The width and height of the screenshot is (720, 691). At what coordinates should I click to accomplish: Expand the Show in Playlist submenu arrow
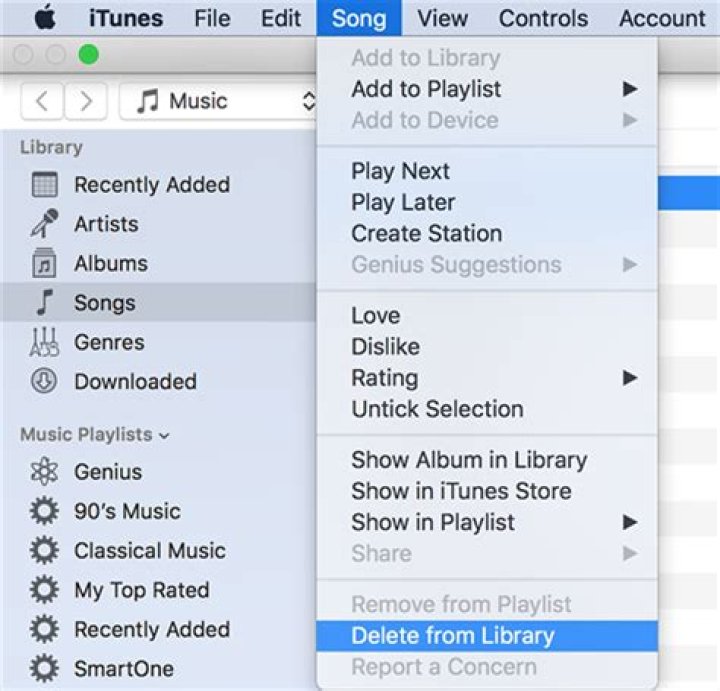(630, 522)
